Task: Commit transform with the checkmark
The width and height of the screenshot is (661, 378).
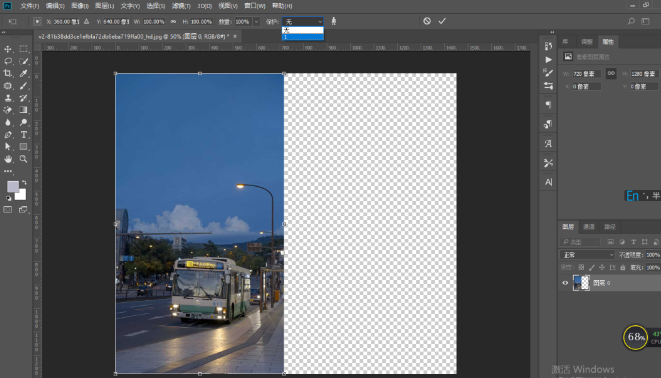Action: pyautogui.click(x=442, y=21)
